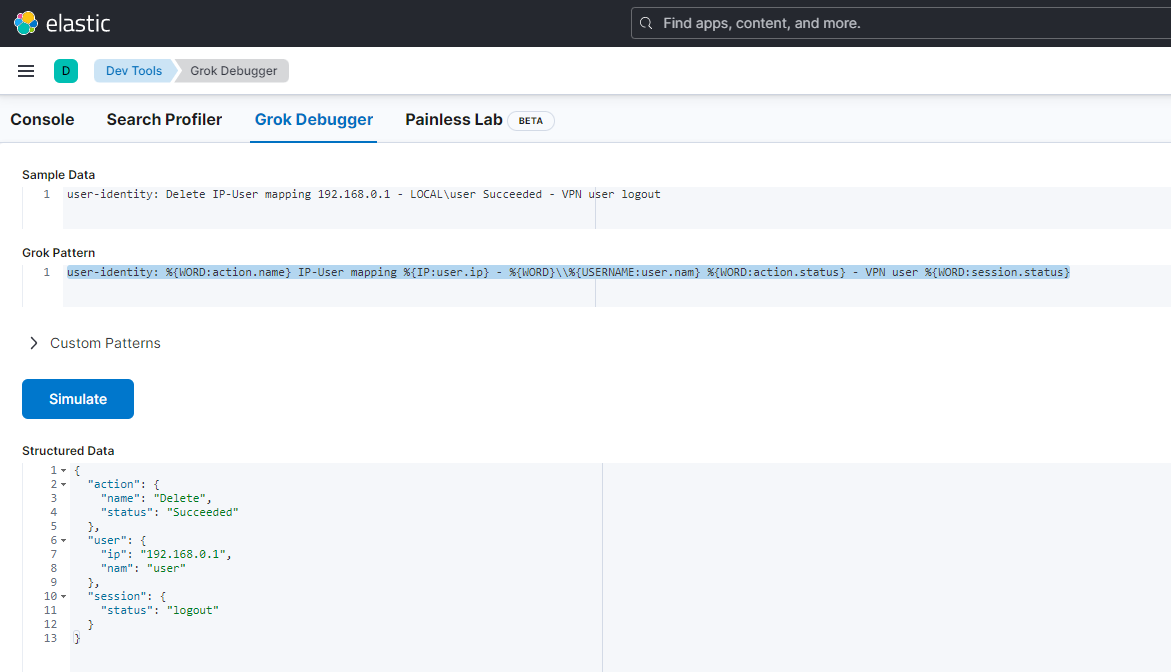Viewport: 1171px width, 672px height.
Task: Click into the Sample Data editor
Action: [x=617, y=208]
